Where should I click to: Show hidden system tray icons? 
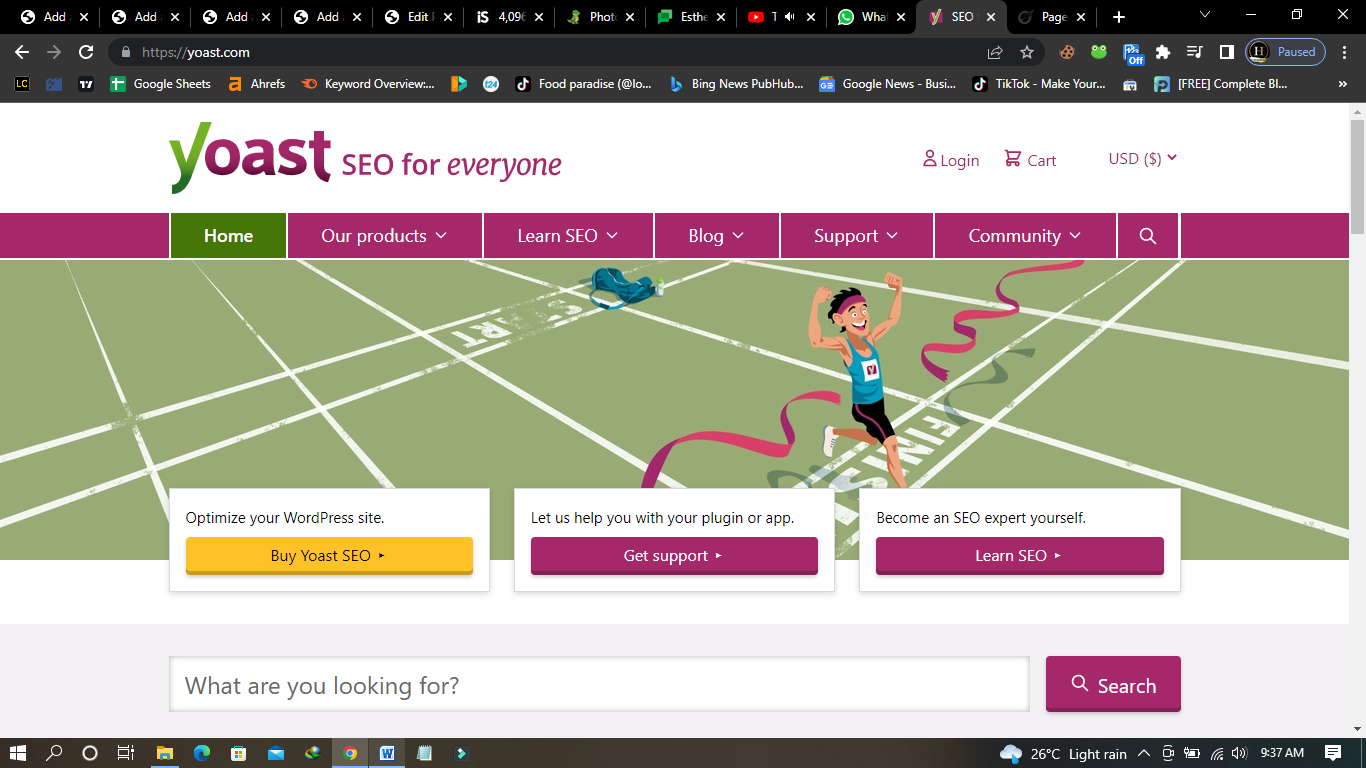[x=1143, y=753]
